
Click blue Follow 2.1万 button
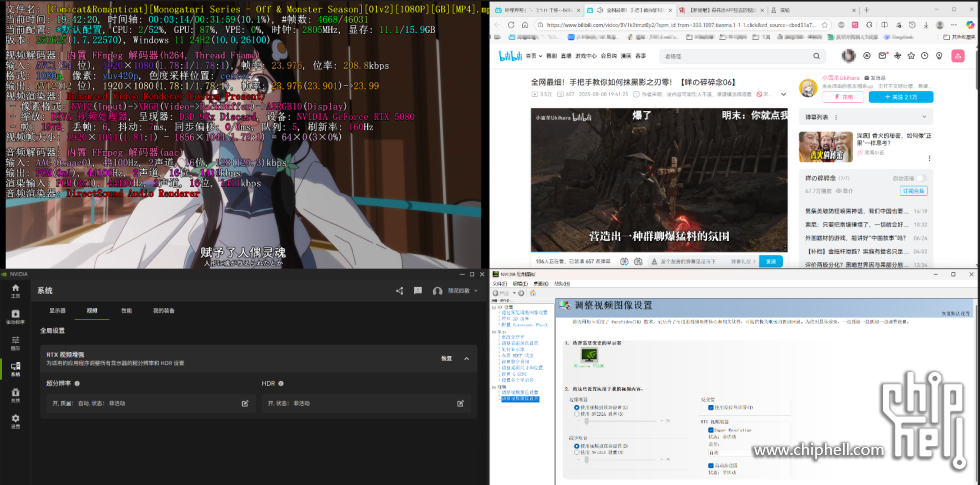(901, 97)
